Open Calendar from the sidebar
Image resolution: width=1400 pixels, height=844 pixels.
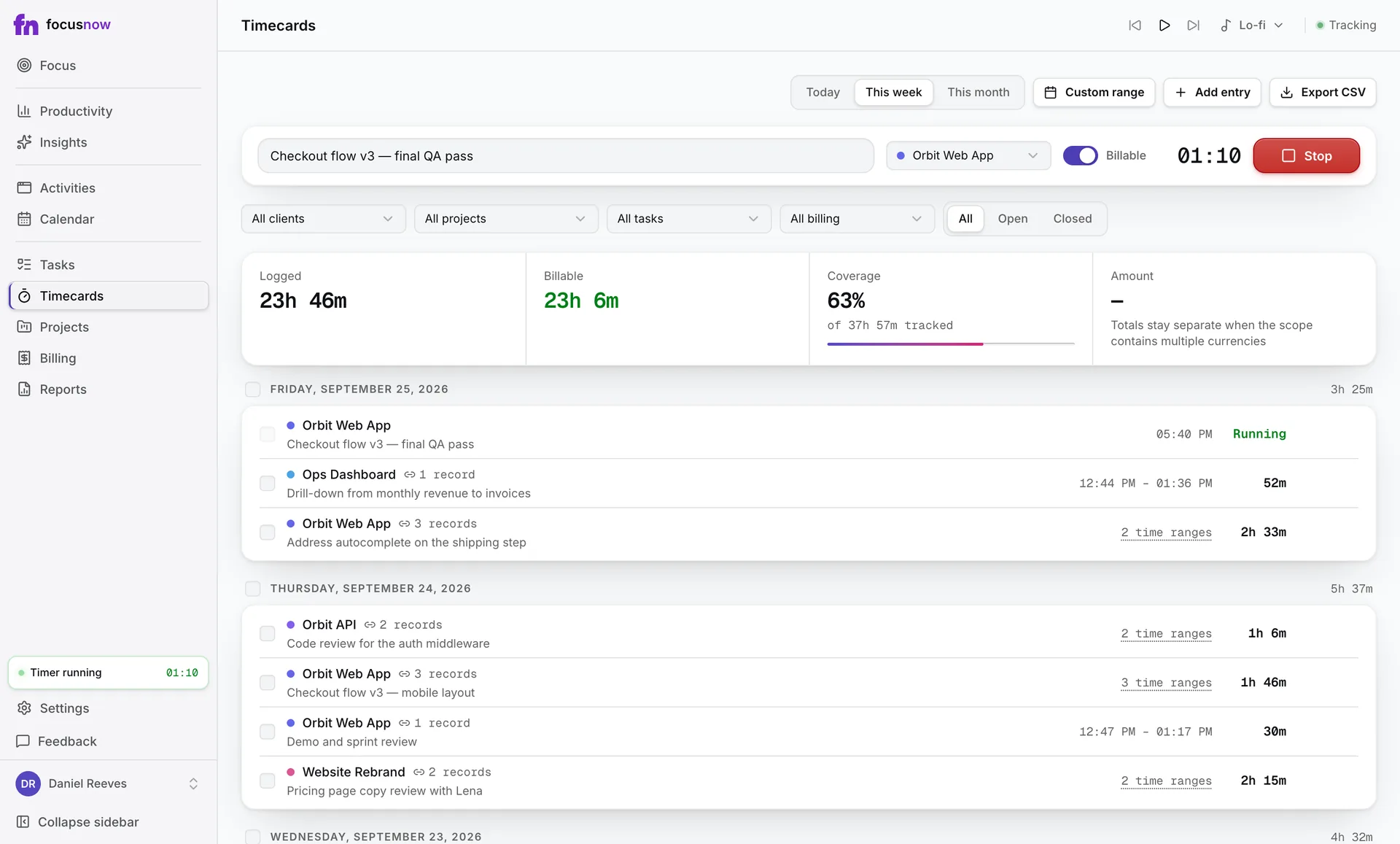[x=109, y=219]
